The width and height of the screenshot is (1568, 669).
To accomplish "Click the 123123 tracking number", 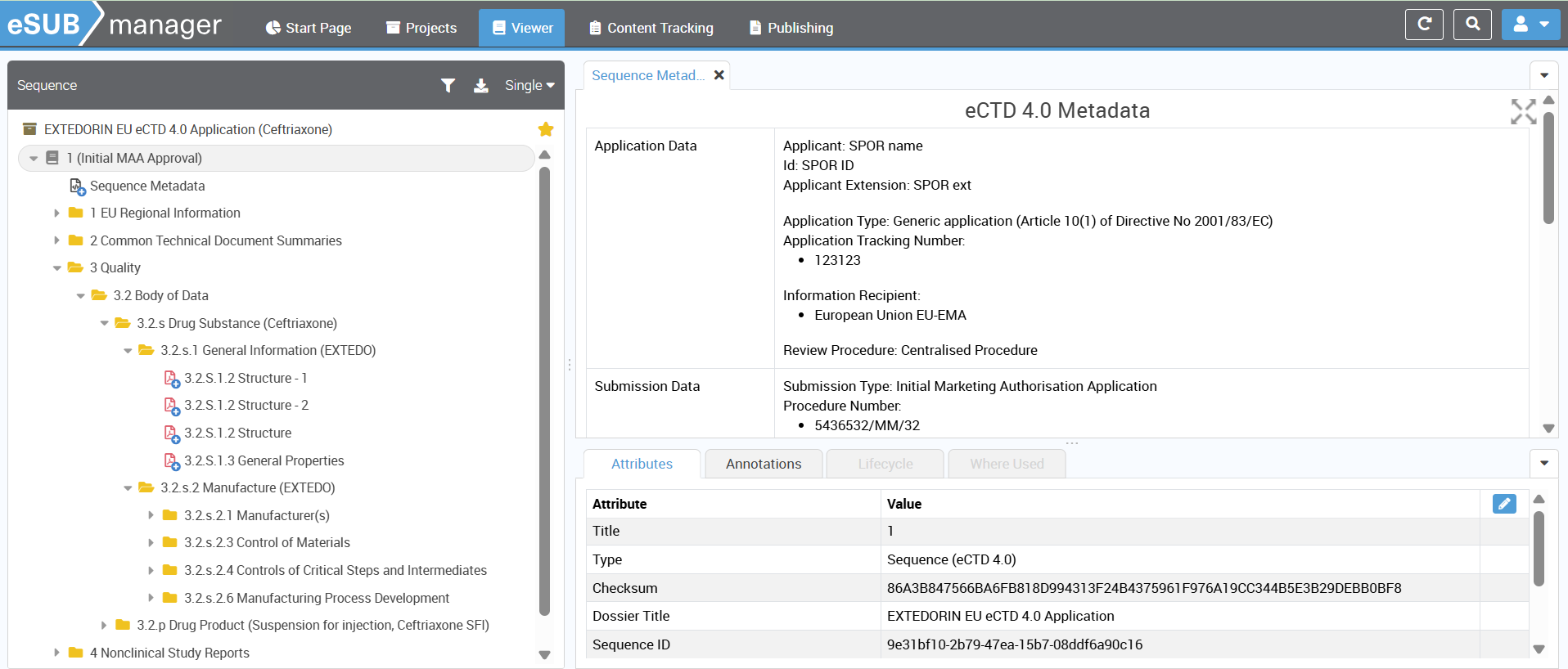I will pos(837,260).
